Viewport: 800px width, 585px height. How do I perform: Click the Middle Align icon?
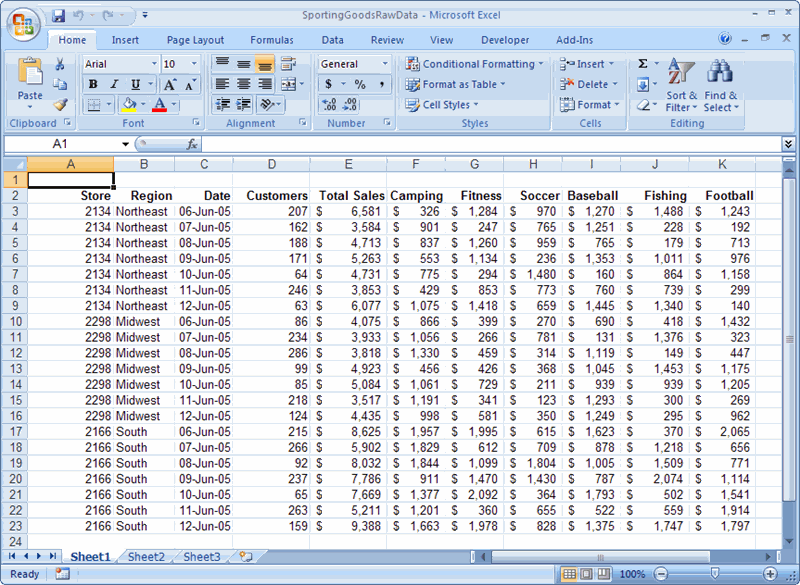(x=244, y=64)
